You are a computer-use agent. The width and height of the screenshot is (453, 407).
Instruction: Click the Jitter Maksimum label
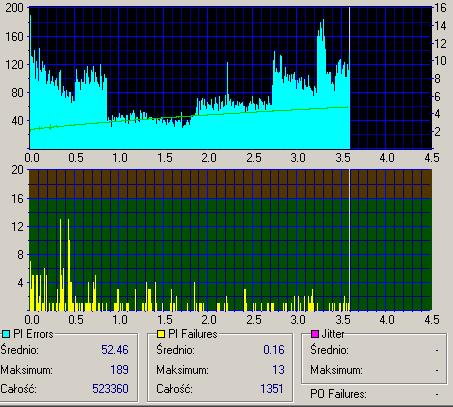pos(336,370)
